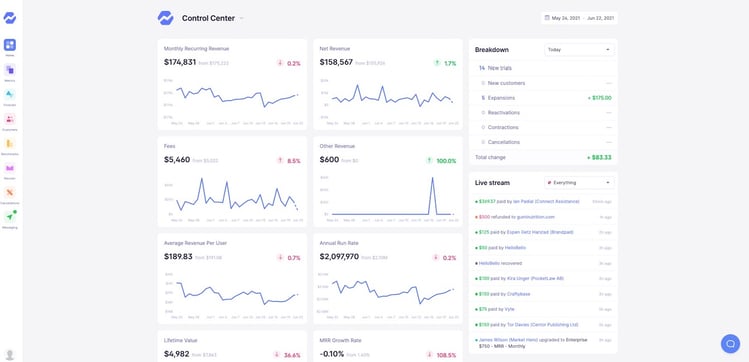The image size is (749, 362).
Task: Open the Other Revenue card title
Action: click(338, 146)
